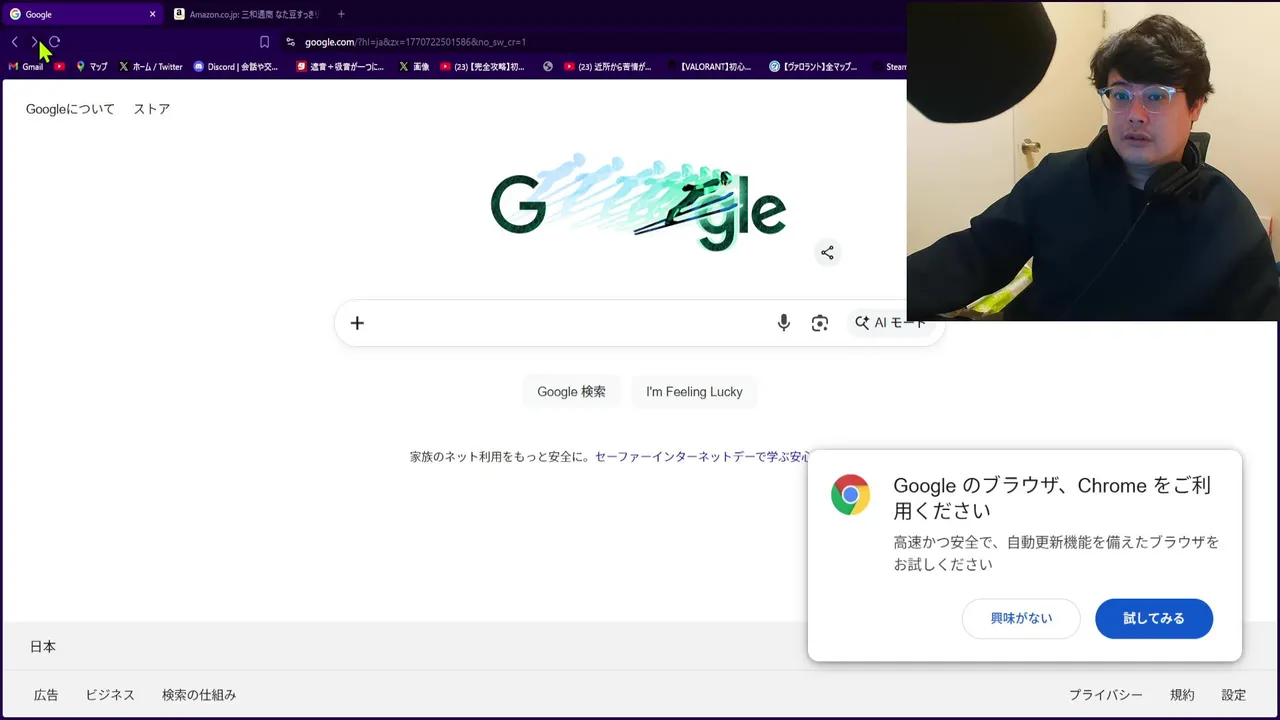Viewport: 1280px width, 720px height.
Task: Click the I'm Feeling Lucky button
Action: click(x=694, y=392)
